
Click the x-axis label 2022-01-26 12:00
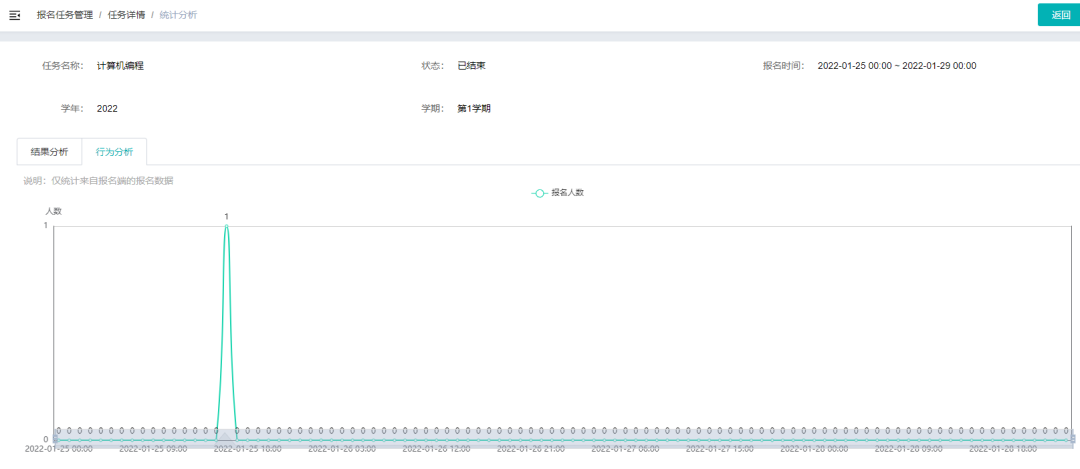[436, 449]
